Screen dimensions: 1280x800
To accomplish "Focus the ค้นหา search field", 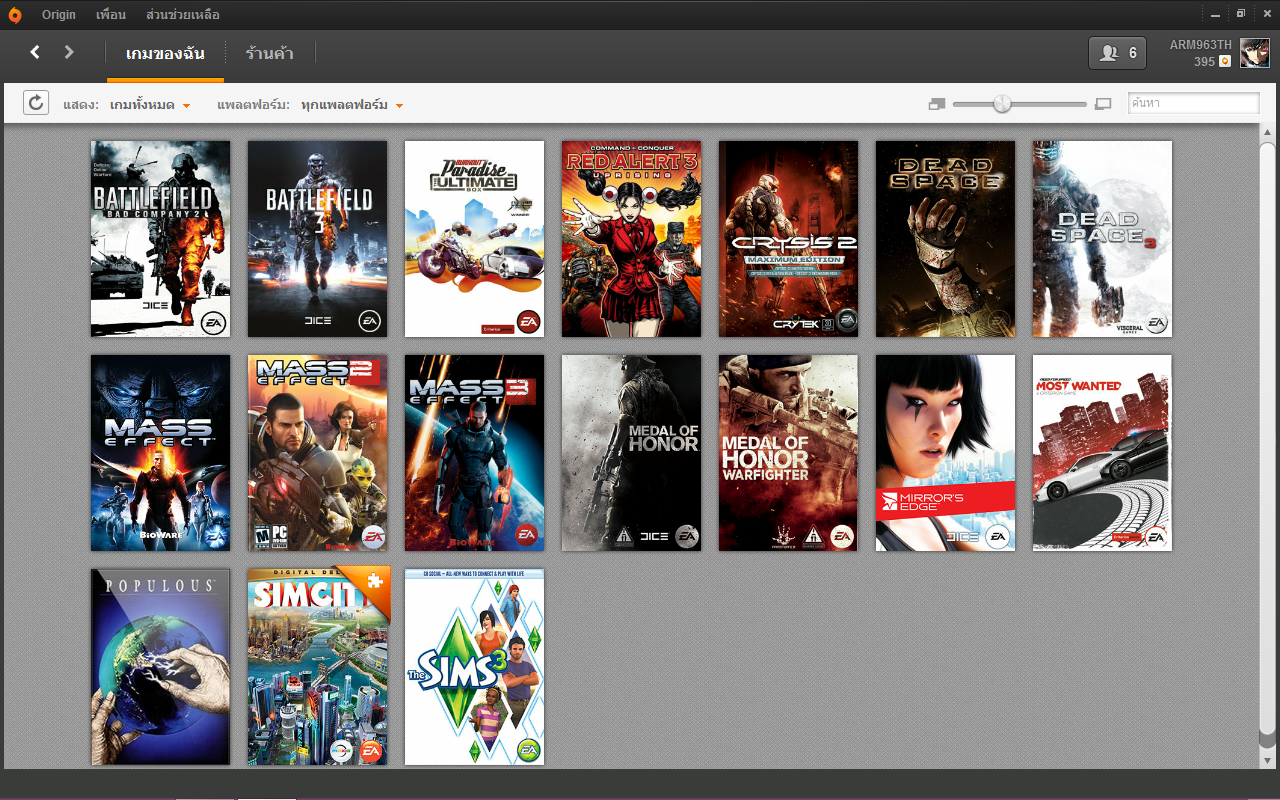I will coord(1193,103).
